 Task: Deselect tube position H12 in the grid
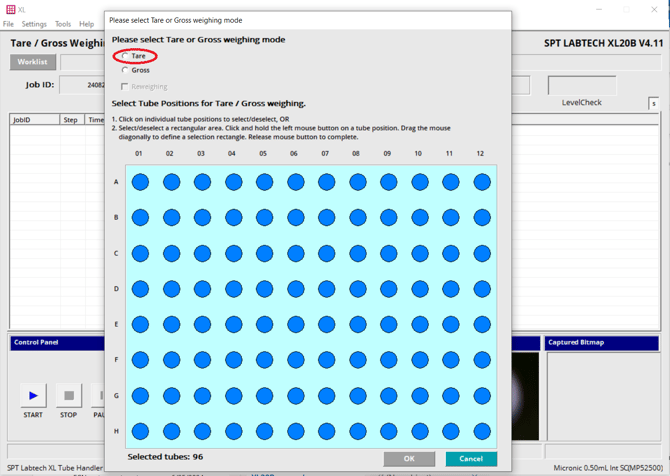[x=482, y=431]
